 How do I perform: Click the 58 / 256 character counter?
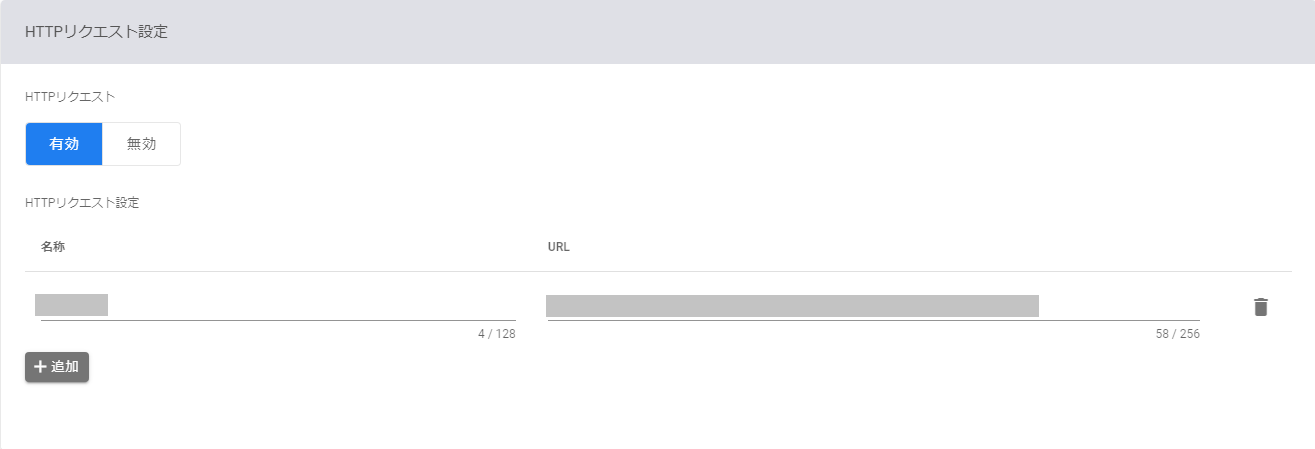coord(1177,334)
